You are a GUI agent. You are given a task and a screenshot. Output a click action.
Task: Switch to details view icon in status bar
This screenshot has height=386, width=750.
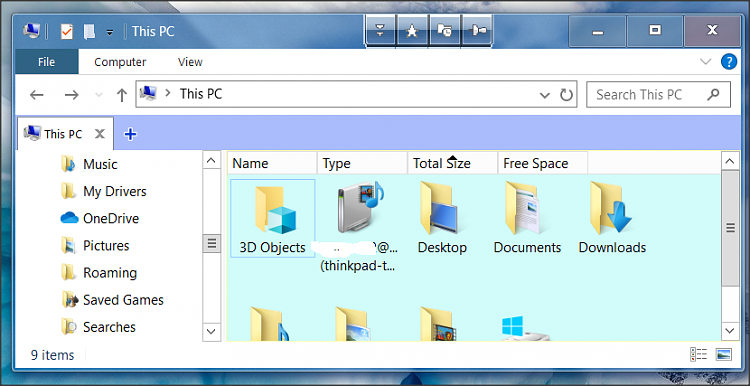699,354
